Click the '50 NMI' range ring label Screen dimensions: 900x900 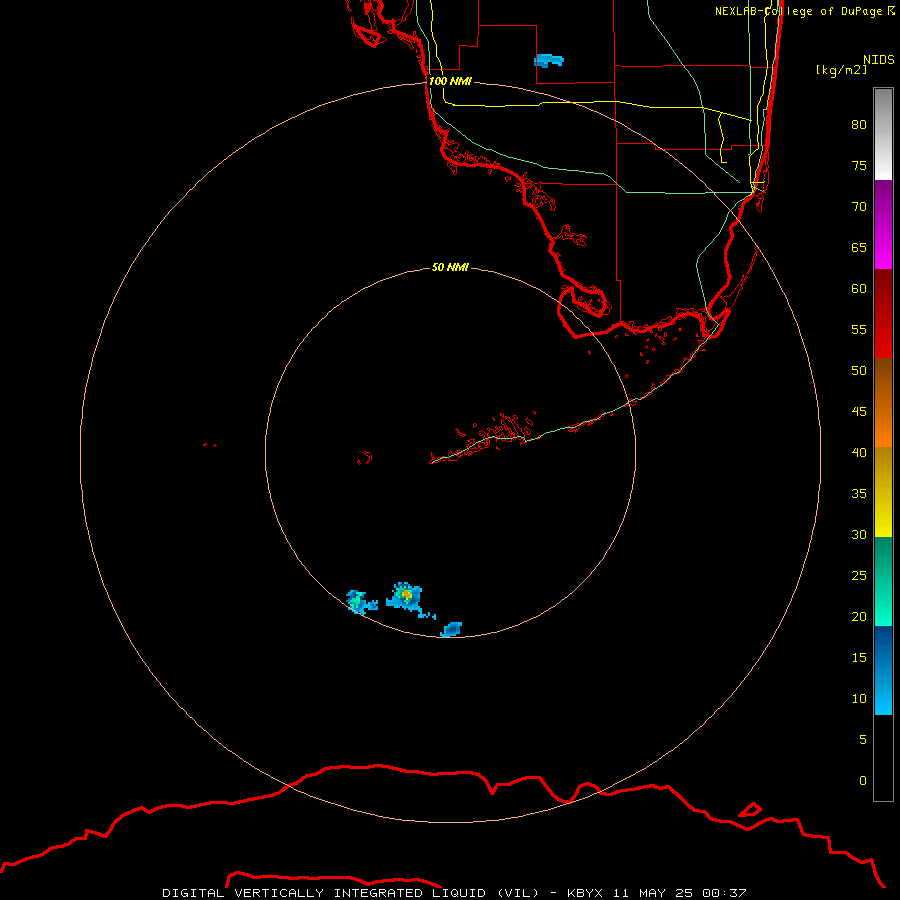pos(450,267)
